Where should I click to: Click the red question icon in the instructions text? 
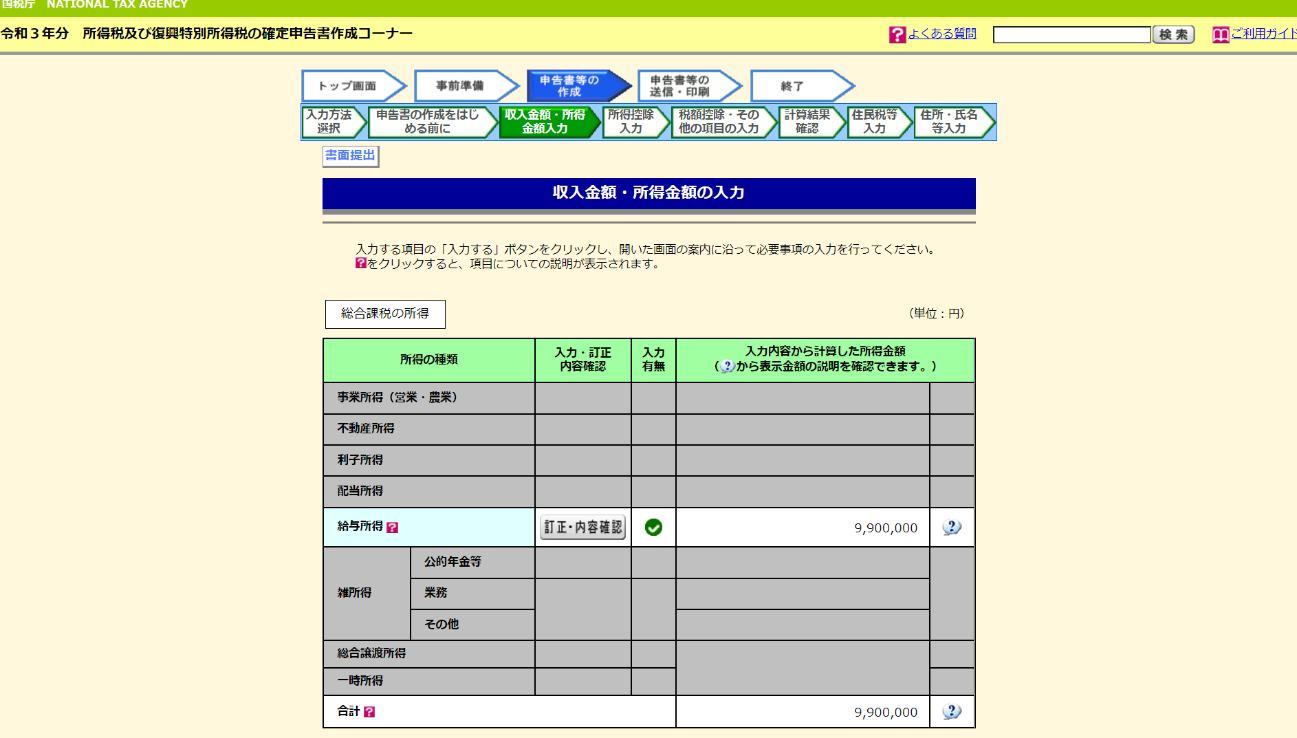click(361, 264)
